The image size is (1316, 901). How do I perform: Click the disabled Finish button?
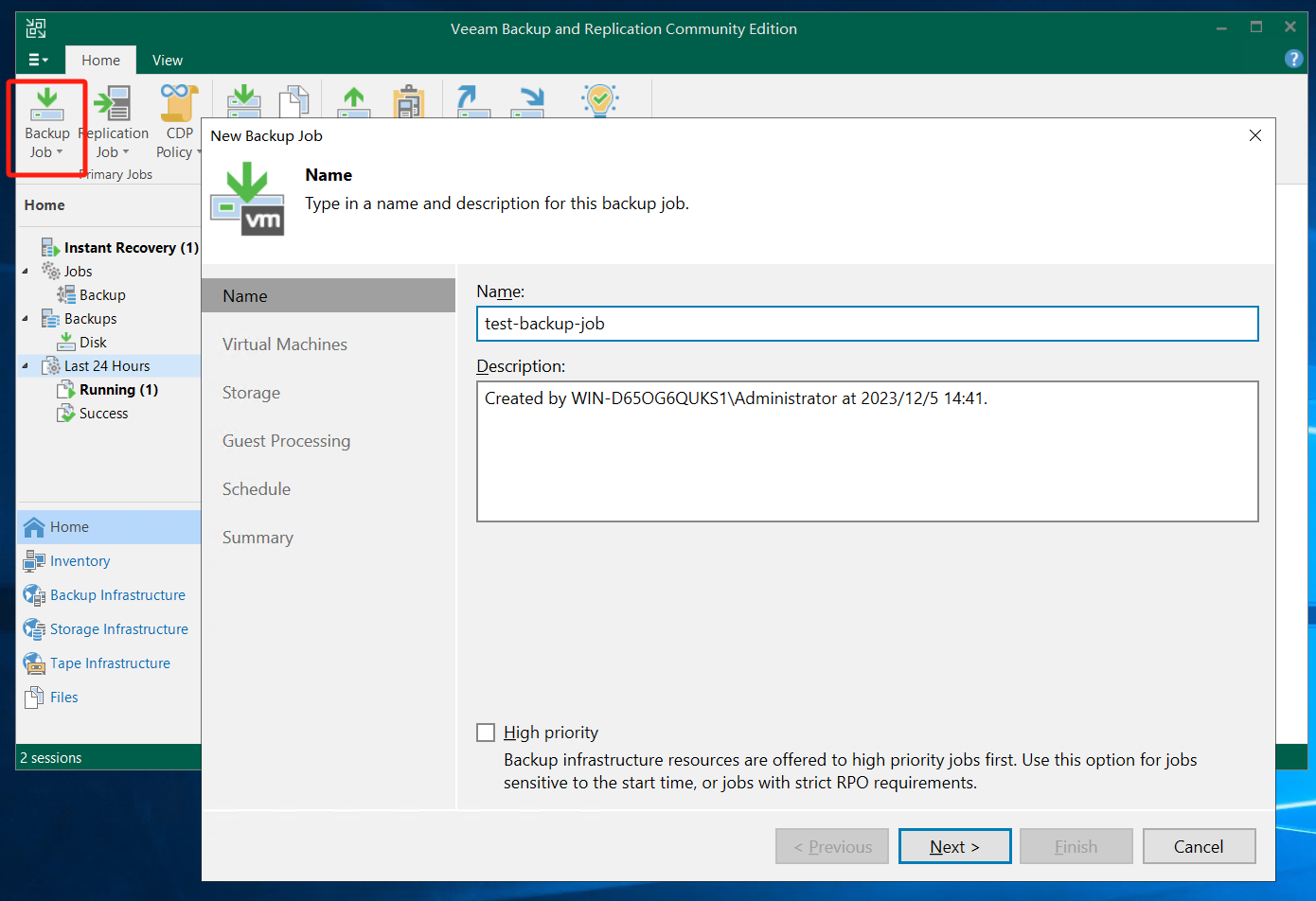pos(1076,847)
